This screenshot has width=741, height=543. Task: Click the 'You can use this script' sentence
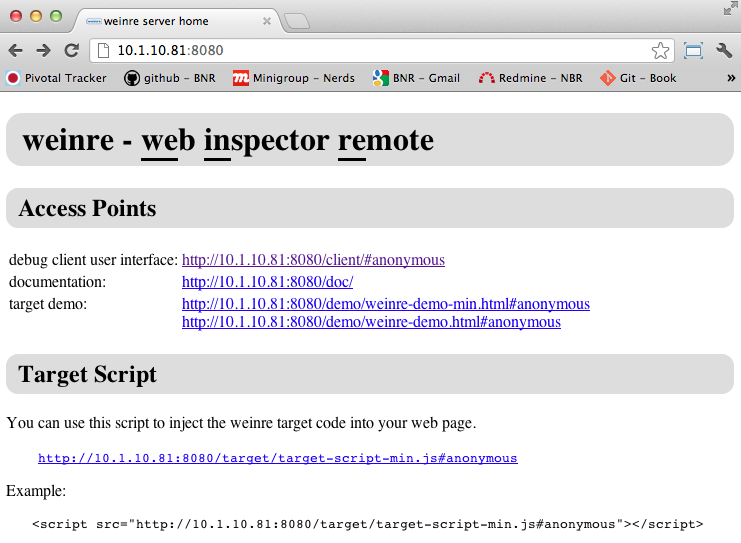point(241,423)
